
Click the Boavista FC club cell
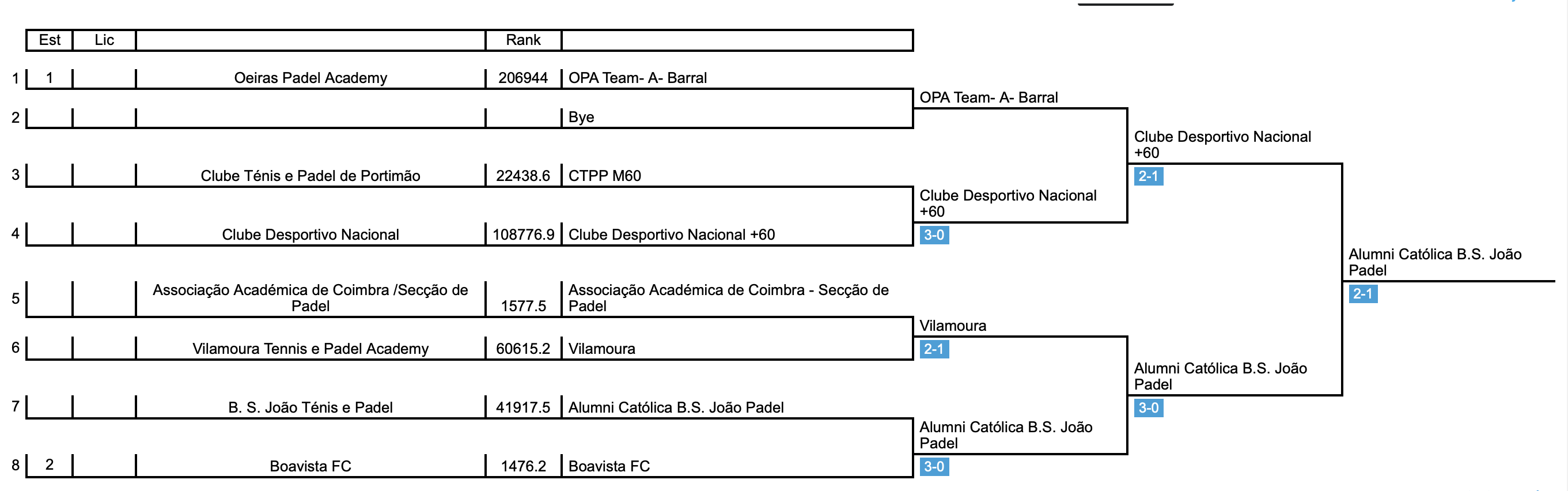click(310, 466)
